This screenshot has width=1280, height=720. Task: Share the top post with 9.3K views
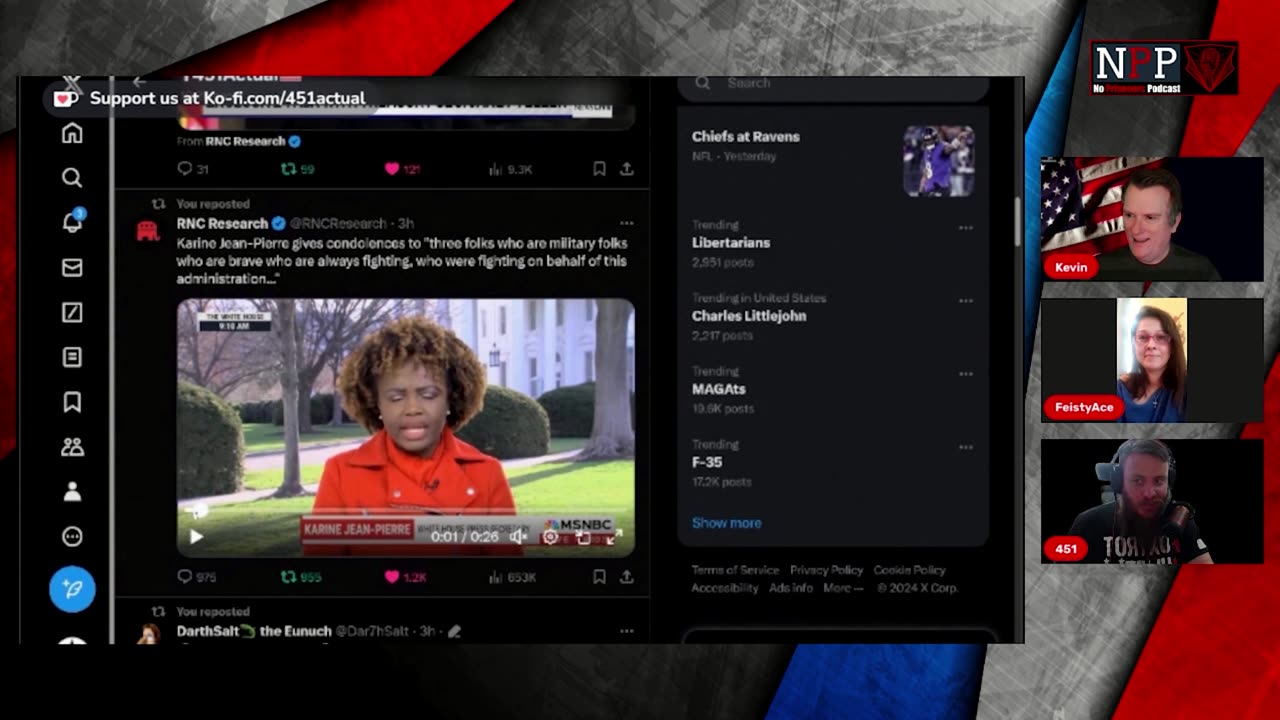click(x=626, y=169)
